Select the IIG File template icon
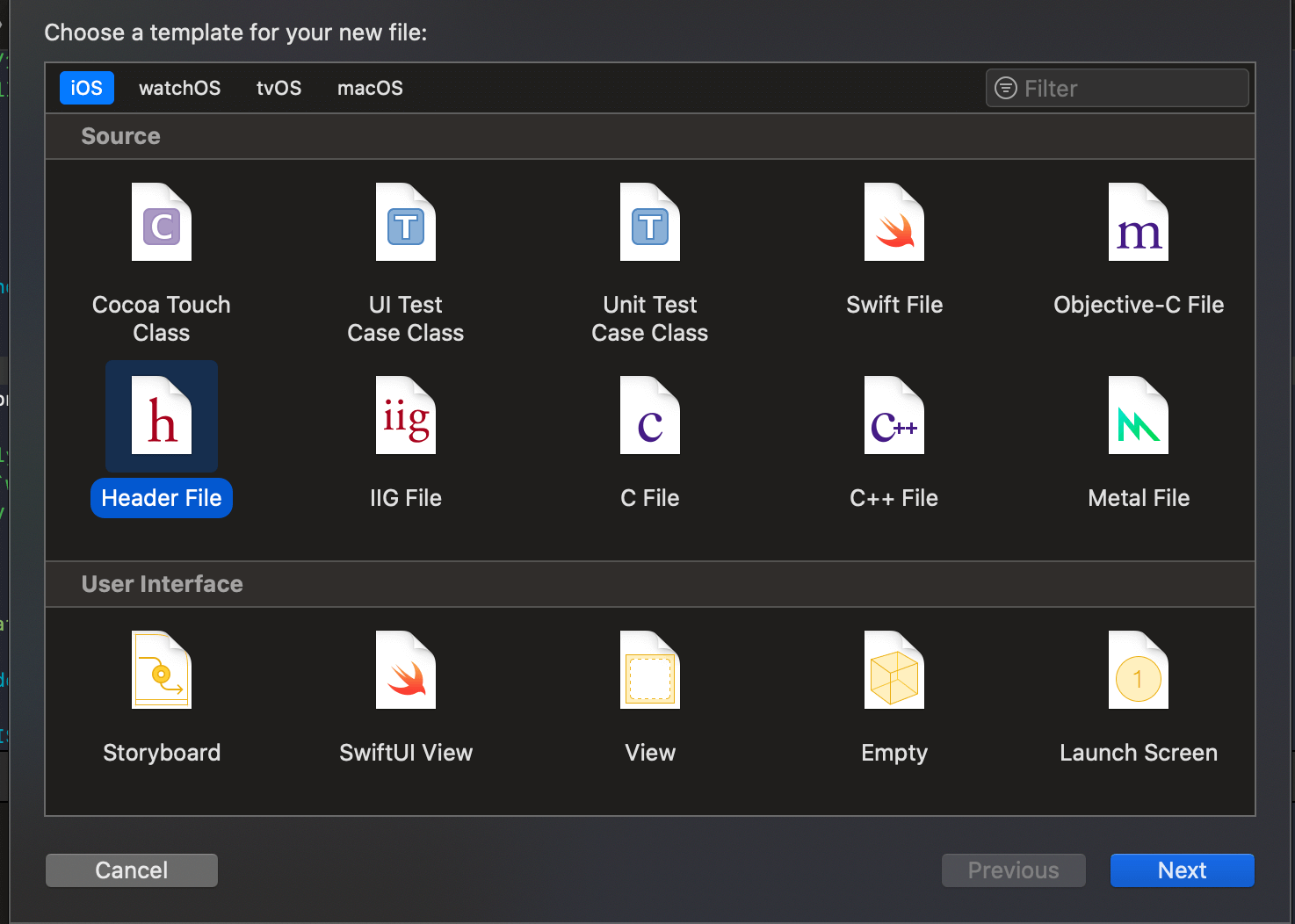This screenshot has width=1295, height=924. 406,415
